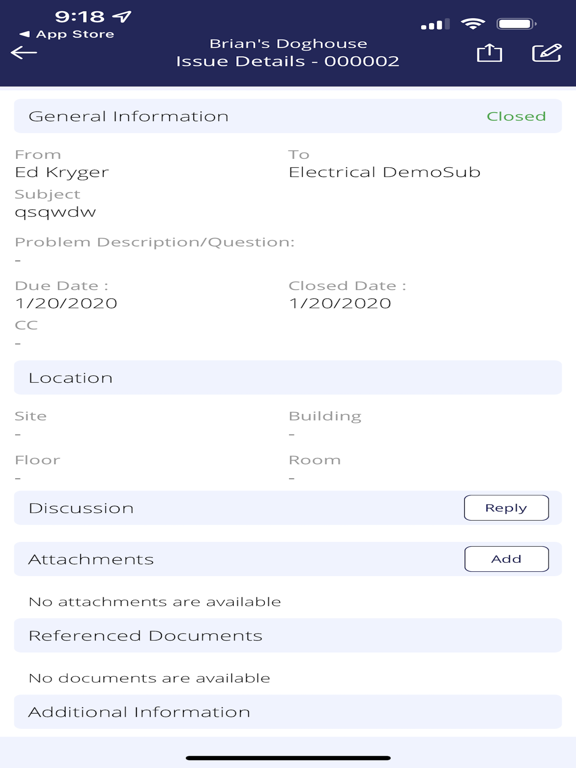Viewport: 576px width, 768px height.
Task: Tap the Closed status label
Action: (x=516, y=116)
